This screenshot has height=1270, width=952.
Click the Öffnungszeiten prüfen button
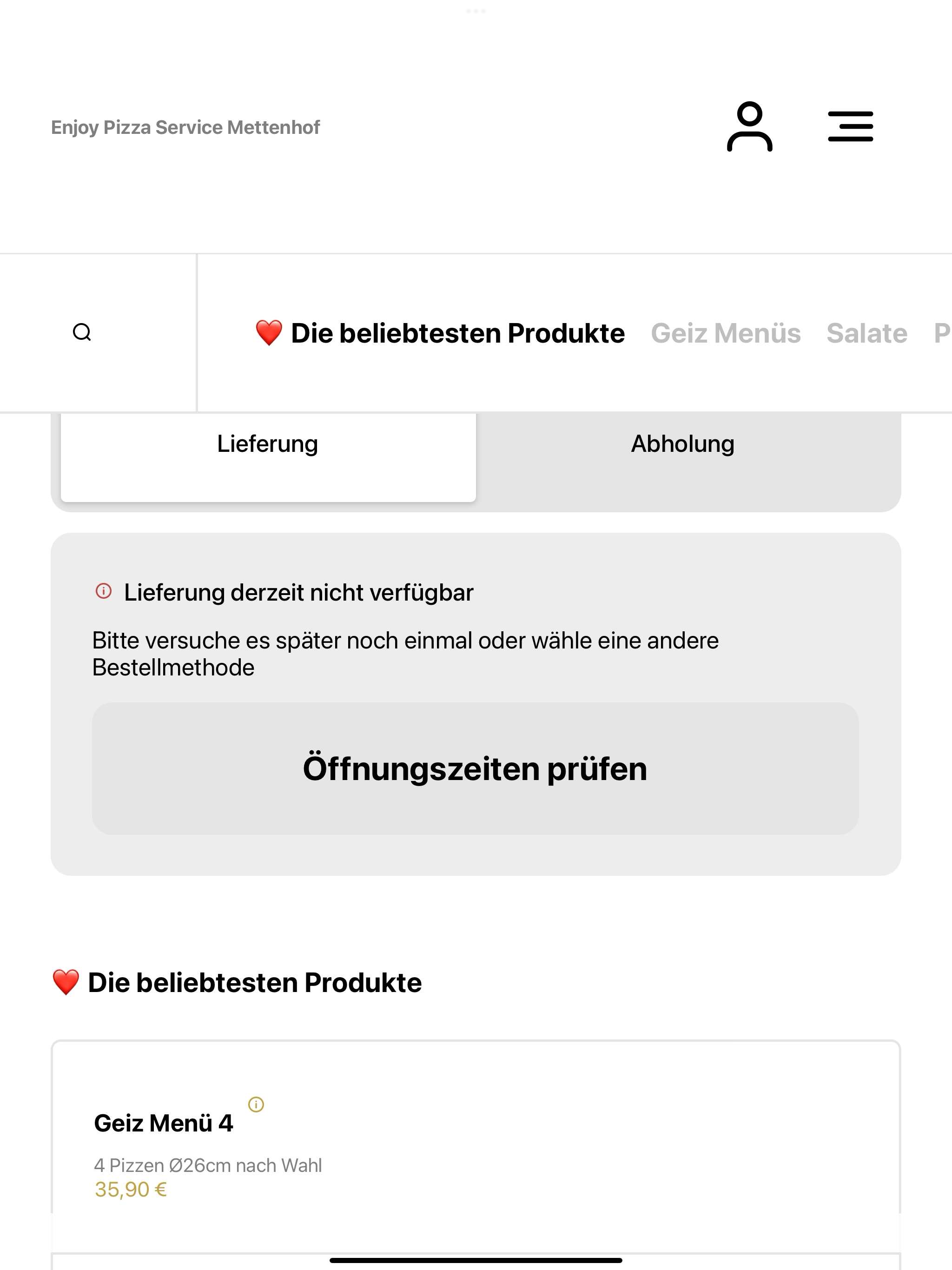pos(476,769)
